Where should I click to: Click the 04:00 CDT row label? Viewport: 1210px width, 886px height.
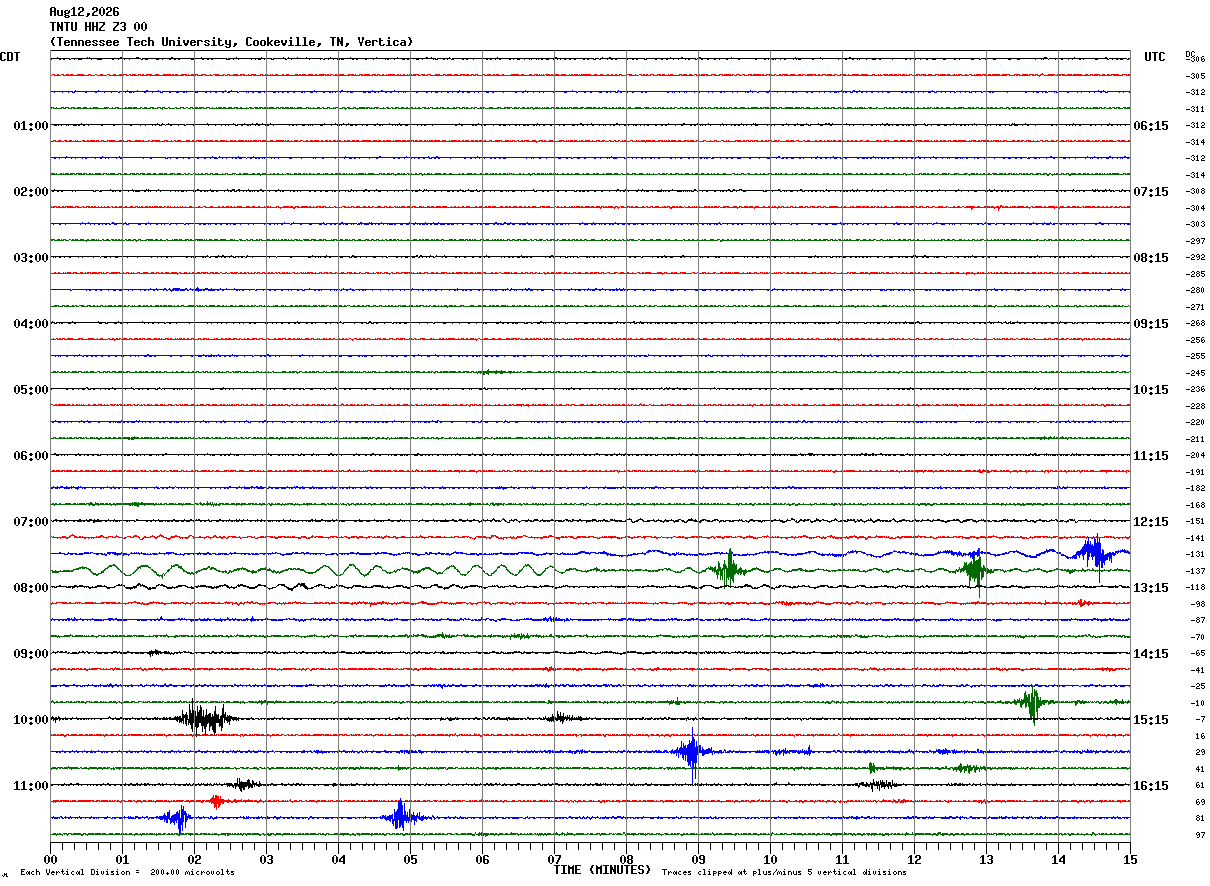pos(30,324)
